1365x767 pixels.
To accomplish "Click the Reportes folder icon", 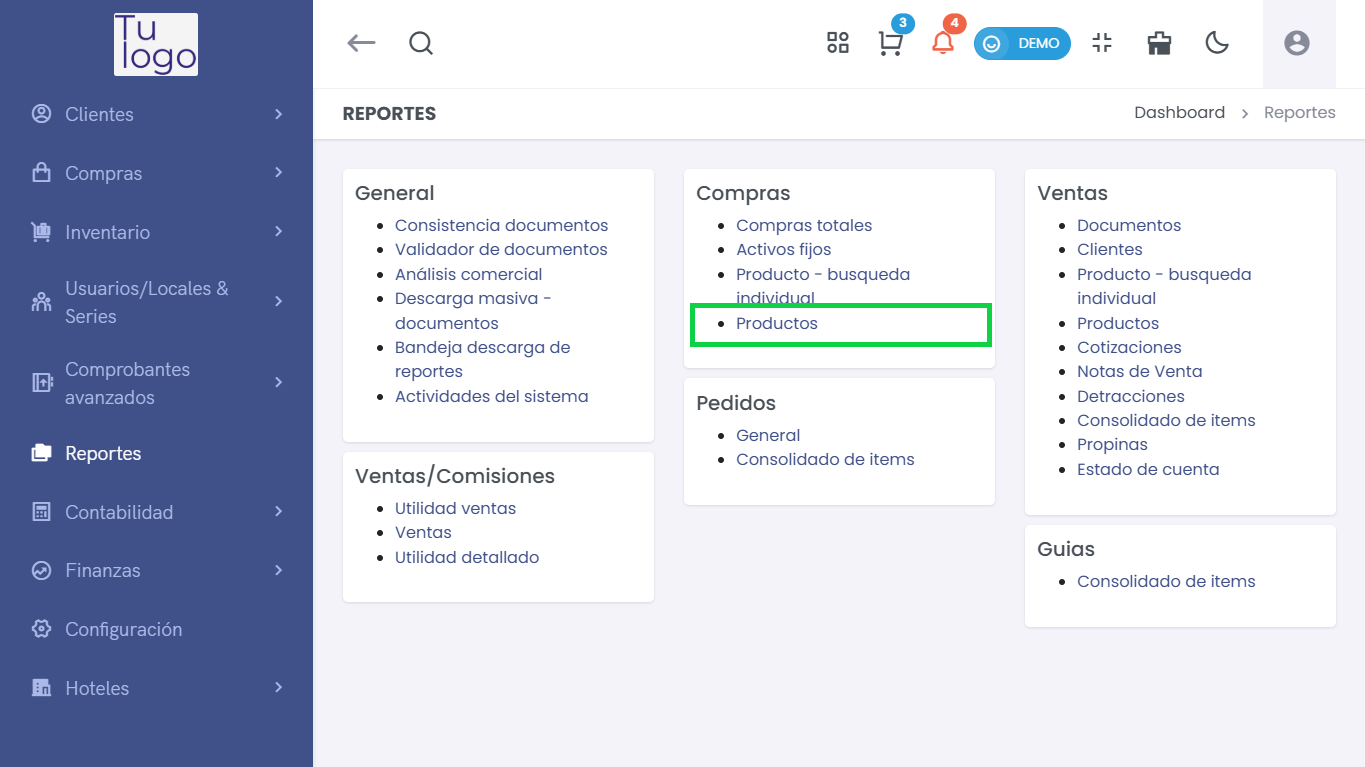I will tap(41, 453).
